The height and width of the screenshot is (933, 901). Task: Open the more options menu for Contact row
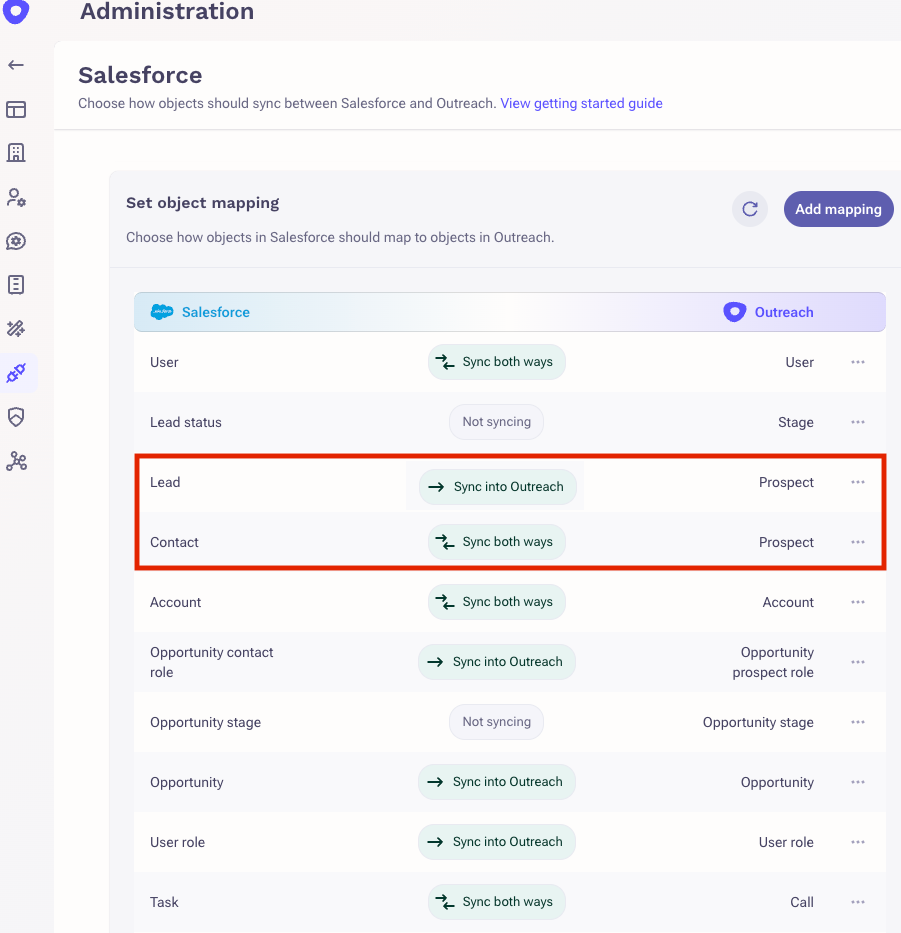[x=858, y=542]
